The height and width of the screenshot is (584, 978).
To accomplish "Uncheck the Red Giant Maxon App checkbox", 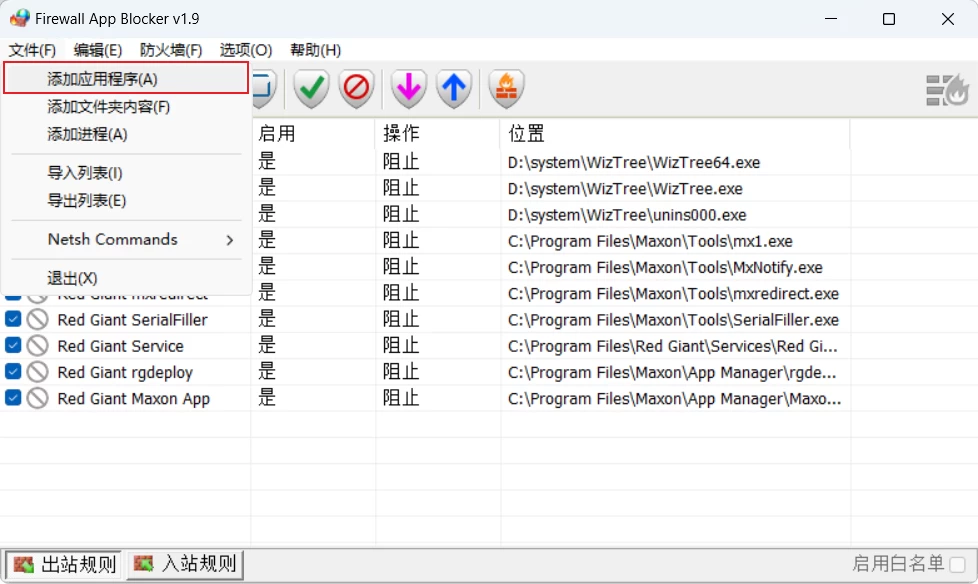I will (13, 397).
